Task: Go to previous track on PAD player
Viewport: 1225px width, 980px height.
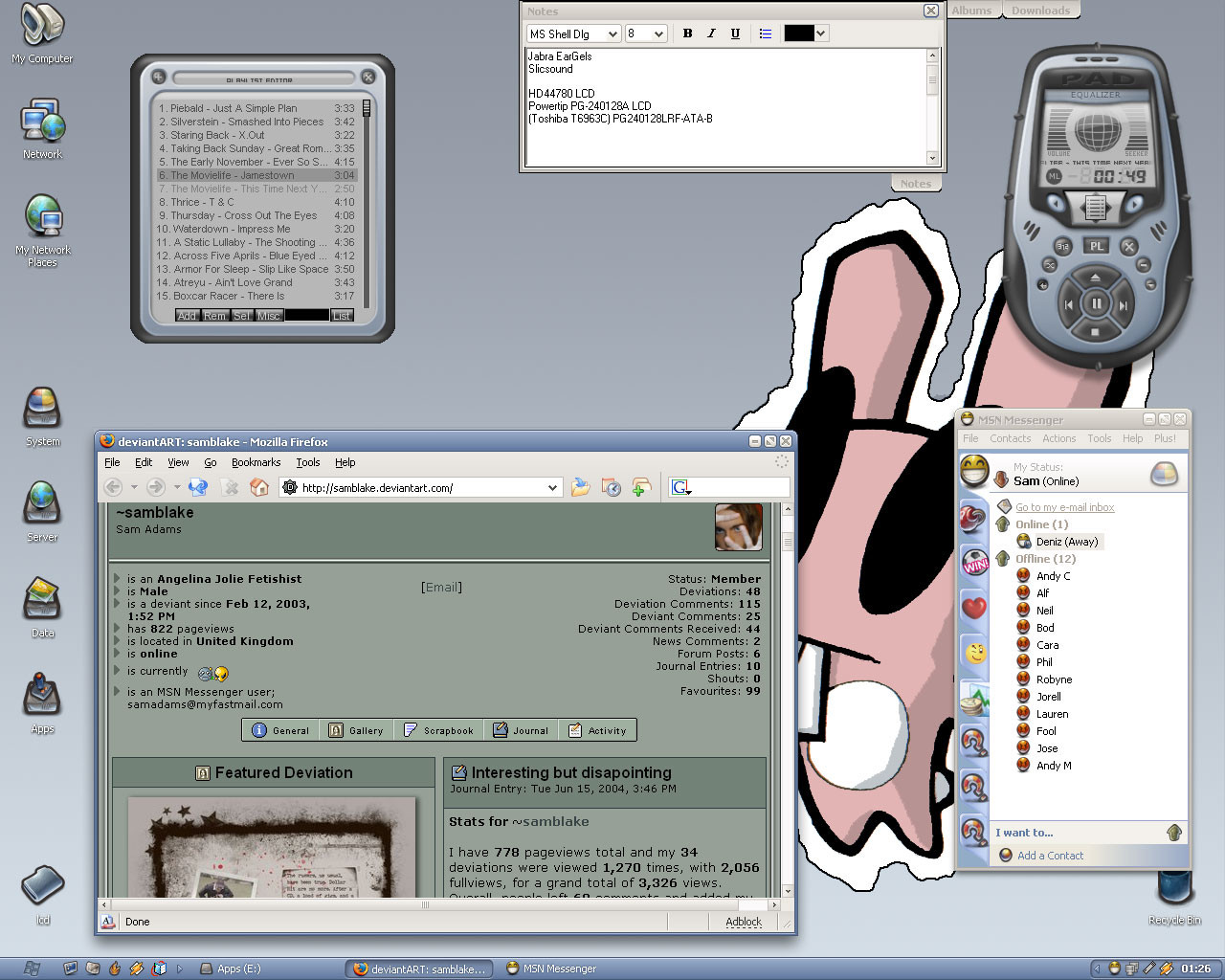Action: click(x=1068, y=305)
